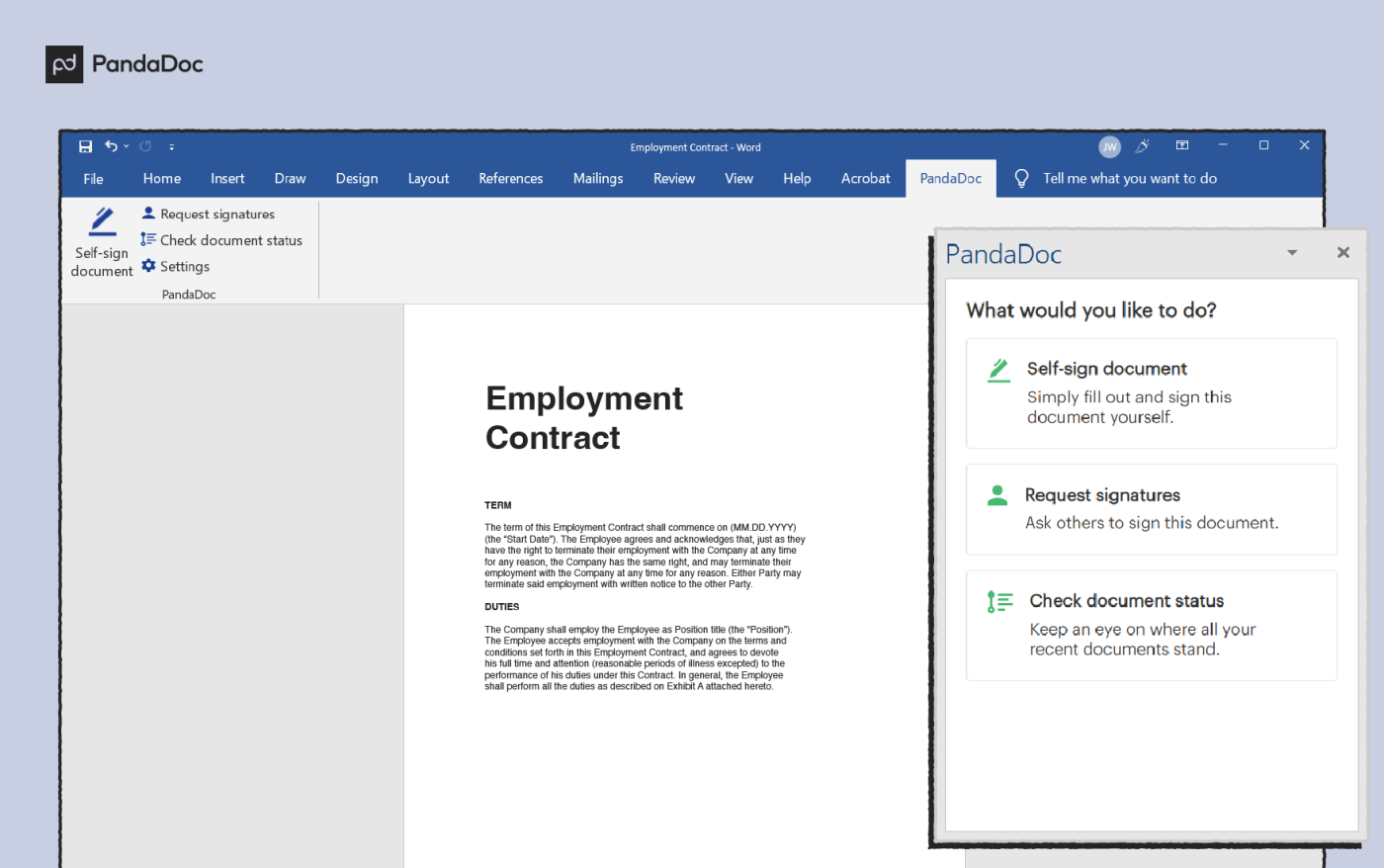The width and height of the screenshot is (1384, 868).
Task: Open the Design ribbon tab
Action: point(357,179)
